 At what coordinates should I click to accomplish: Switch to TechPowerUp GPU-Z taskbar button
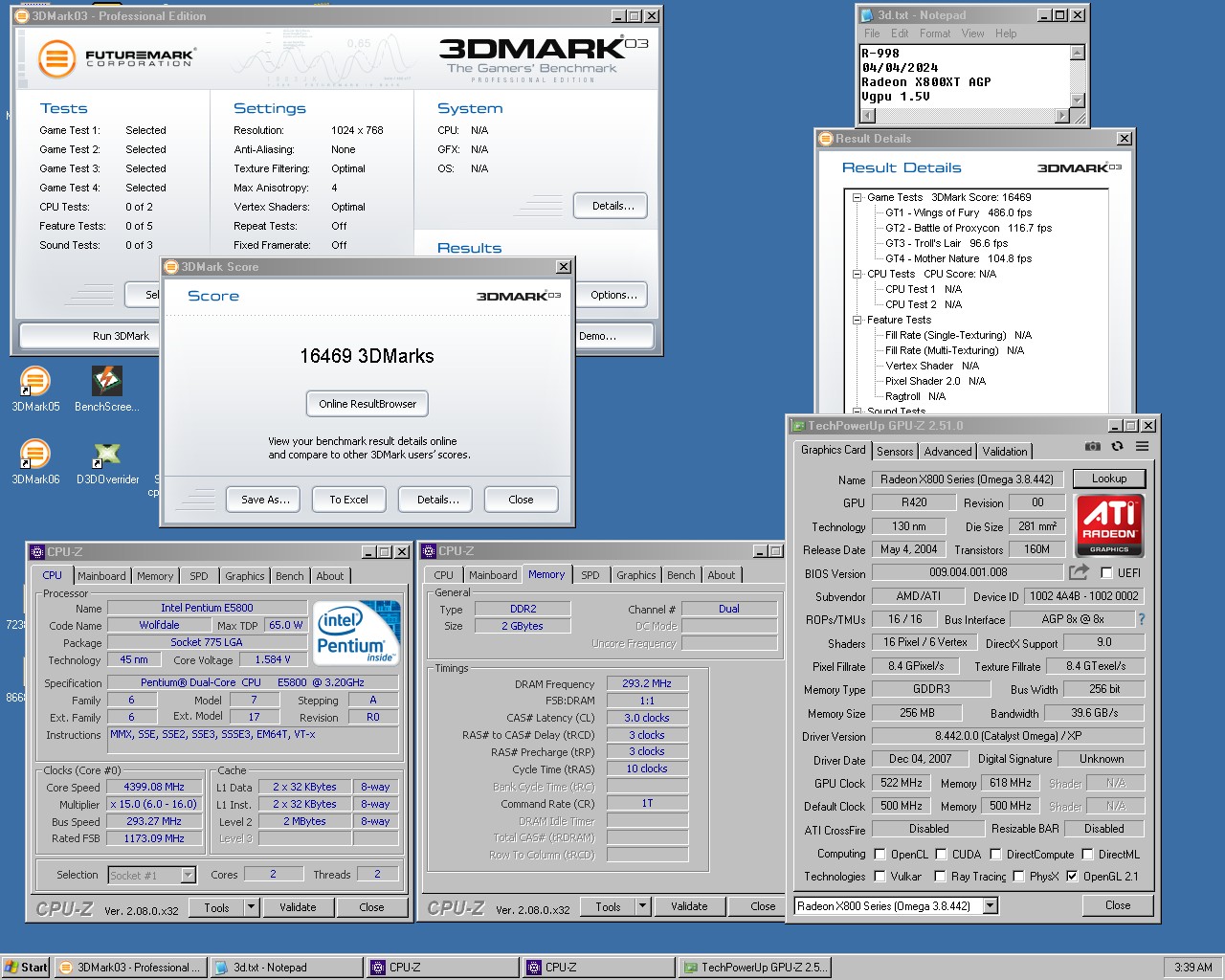(x=754, y=968)
